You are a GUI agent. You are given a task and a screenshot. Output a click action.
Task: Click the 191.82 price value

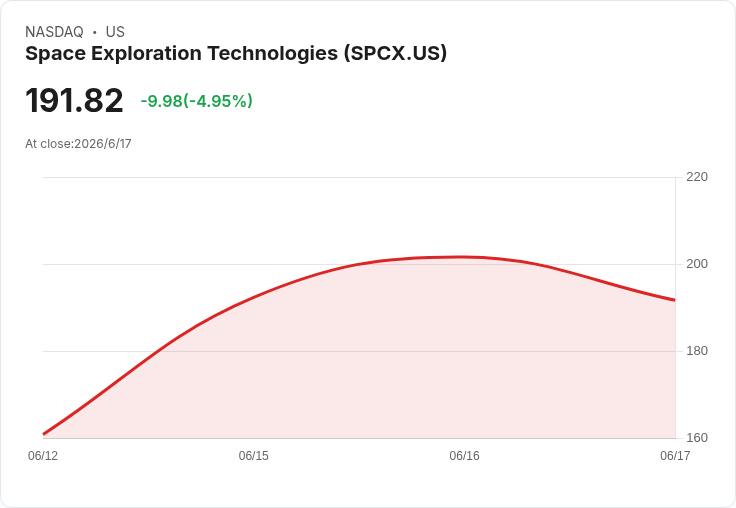[x=74, y=100]
